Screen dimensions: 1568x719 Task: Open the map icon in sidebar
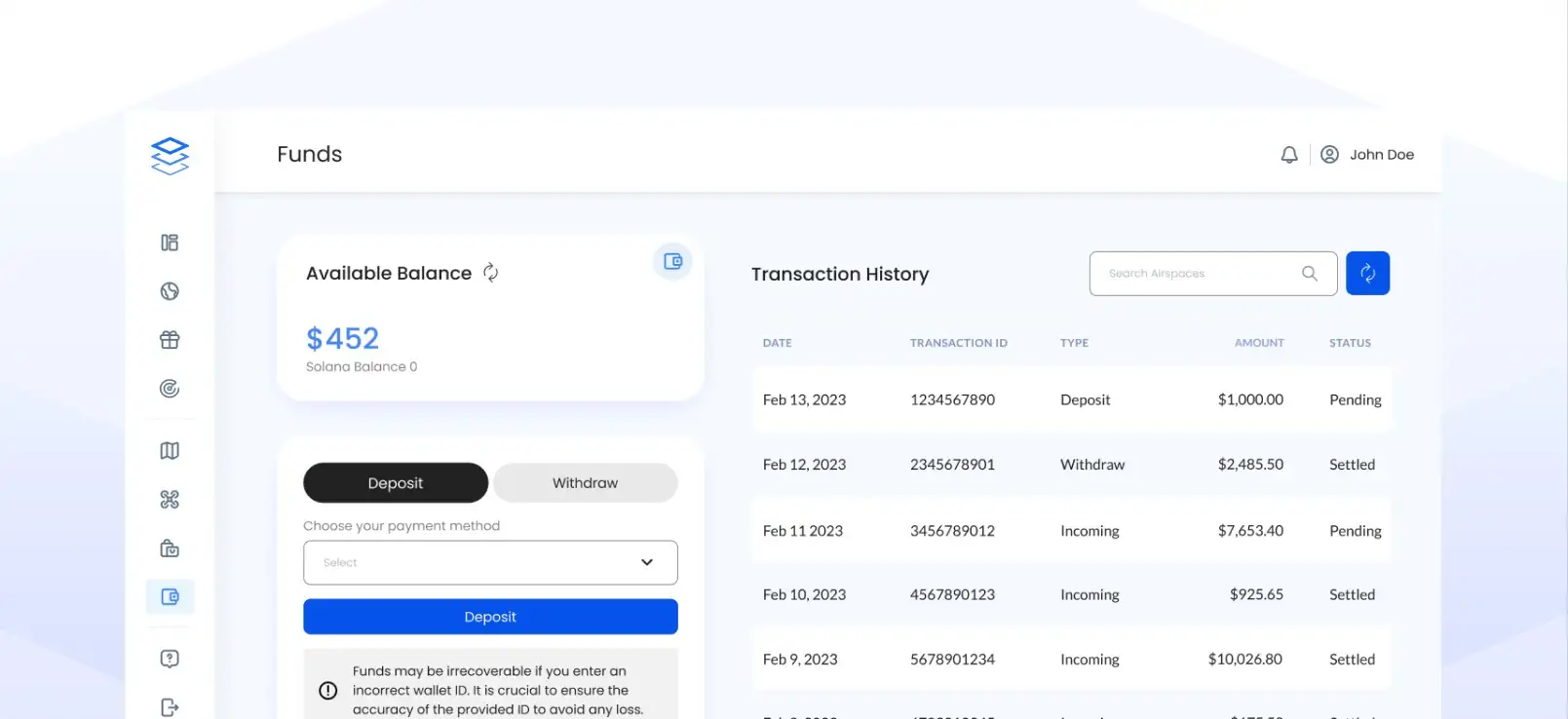click(x=170, y=451)
